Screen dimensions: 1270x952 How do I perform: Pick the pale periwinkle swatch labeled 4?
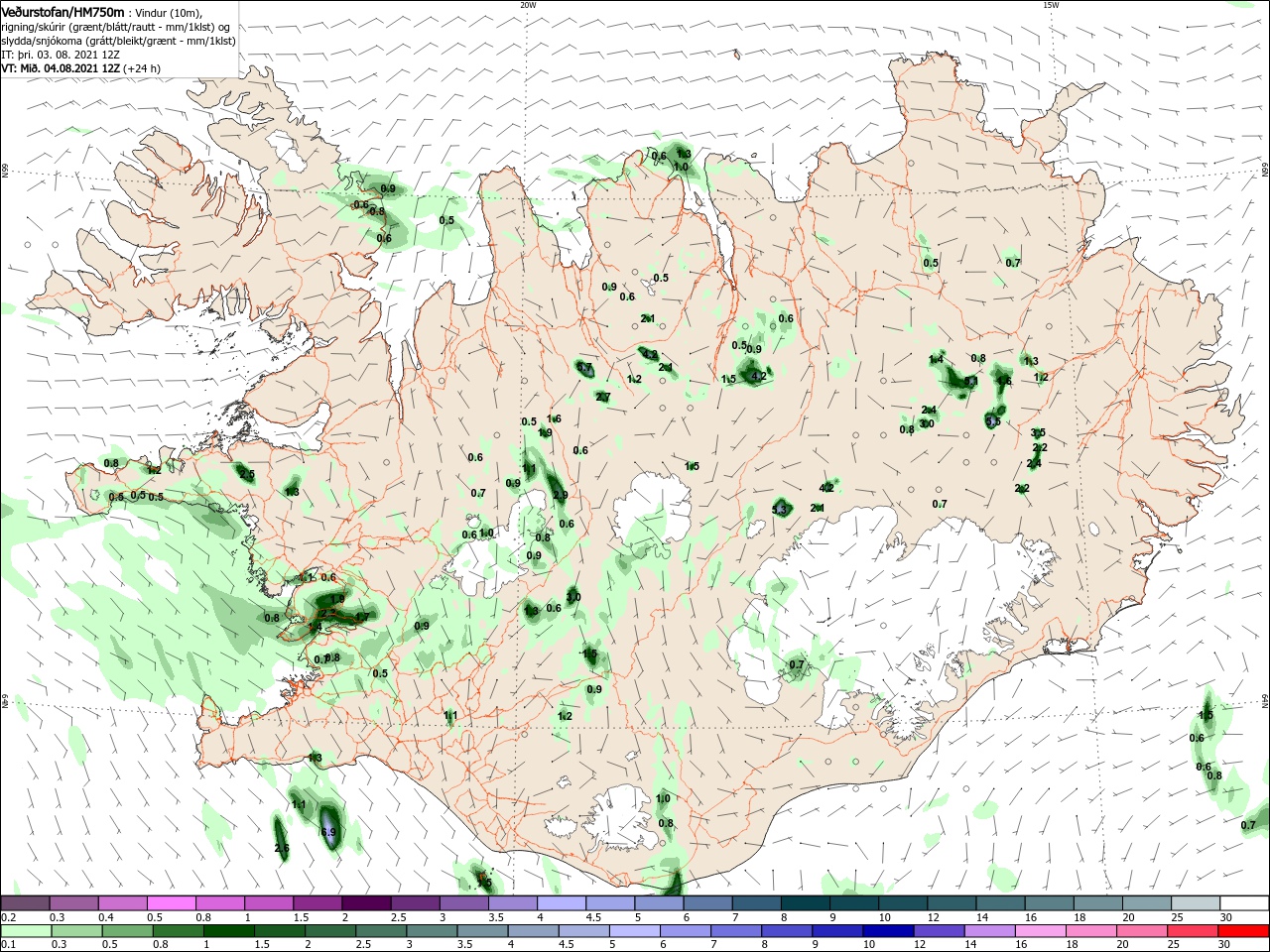tap(562, 903)
